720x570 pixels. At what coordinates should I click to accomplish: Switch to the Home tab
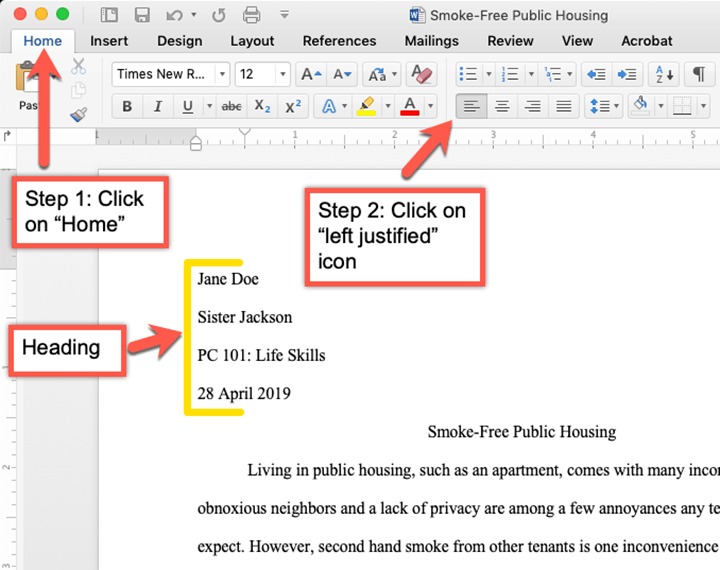[43, 41]
